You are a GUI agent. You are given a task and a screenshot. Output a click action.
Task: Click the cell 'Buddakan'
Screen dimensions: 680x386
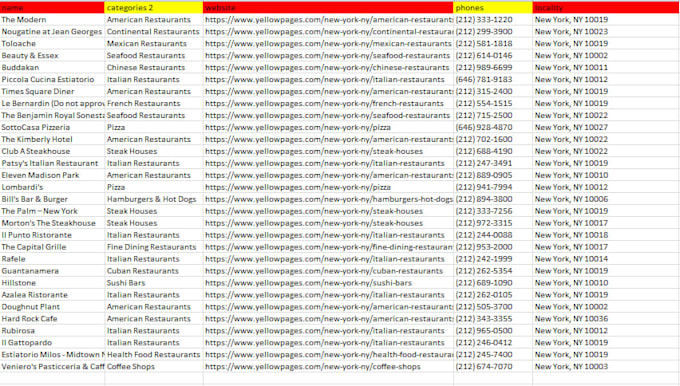click(x=52, y=67)
